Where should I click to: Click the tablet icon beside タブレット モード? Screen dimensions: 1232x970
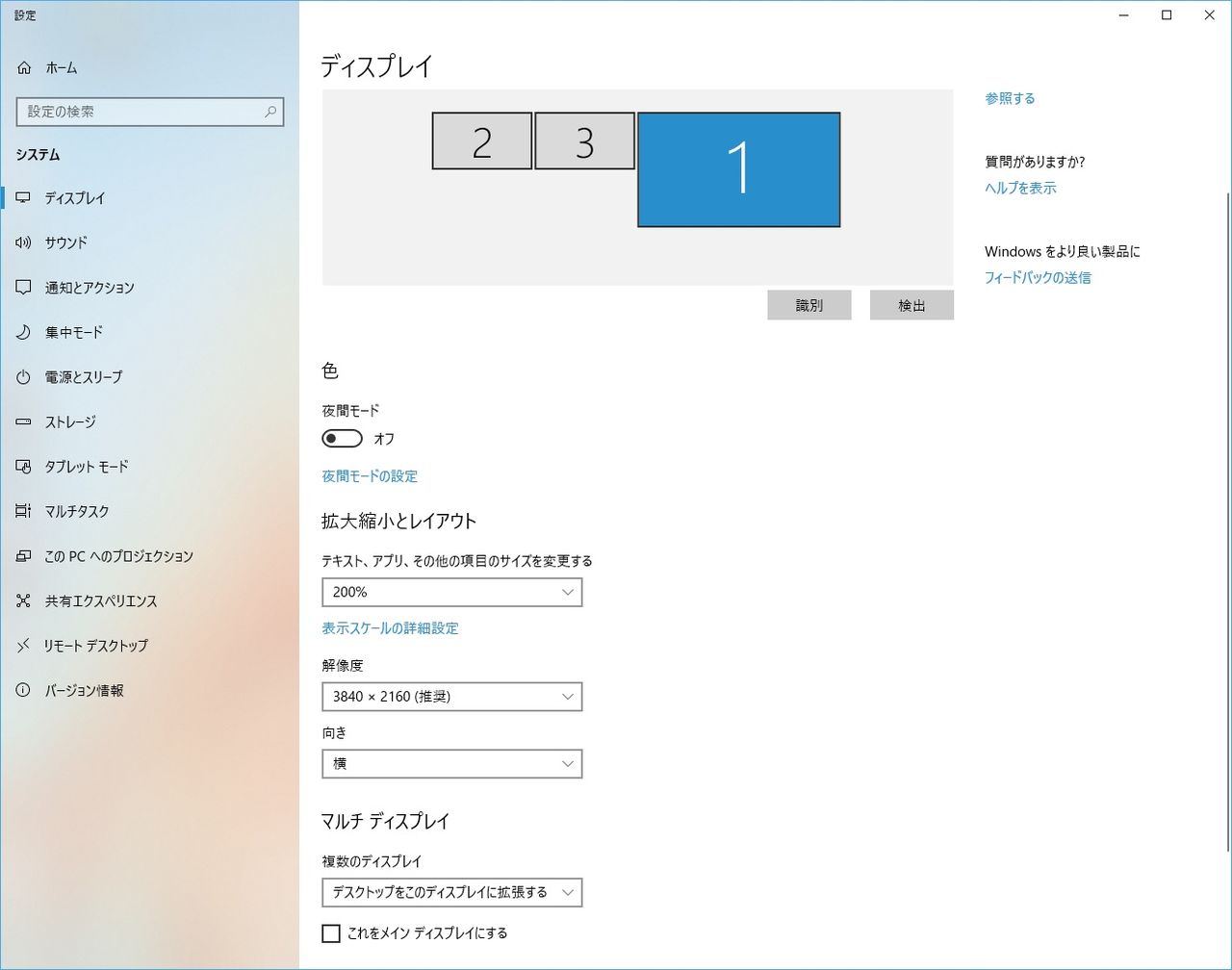pos(24,467)
